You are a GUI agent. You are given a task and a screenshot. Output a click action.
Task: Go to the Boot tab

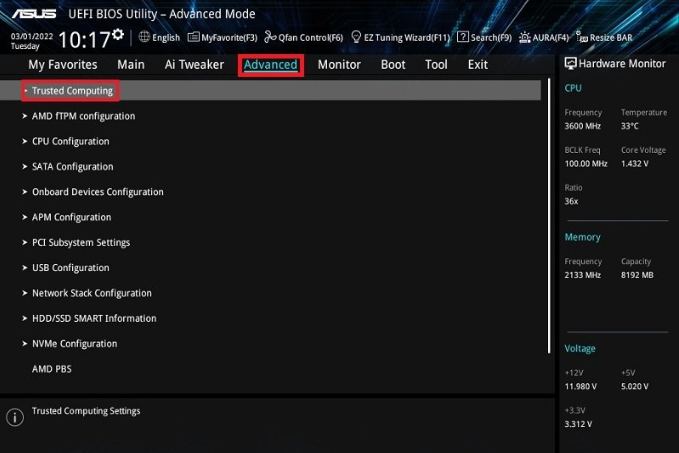[393, 65]
